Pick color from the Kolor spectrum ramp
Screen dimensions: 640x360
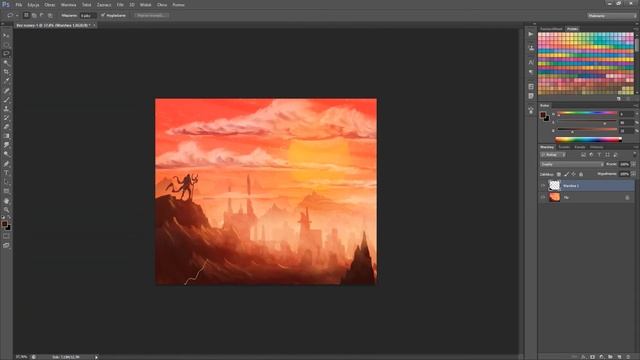coord(588,139)
